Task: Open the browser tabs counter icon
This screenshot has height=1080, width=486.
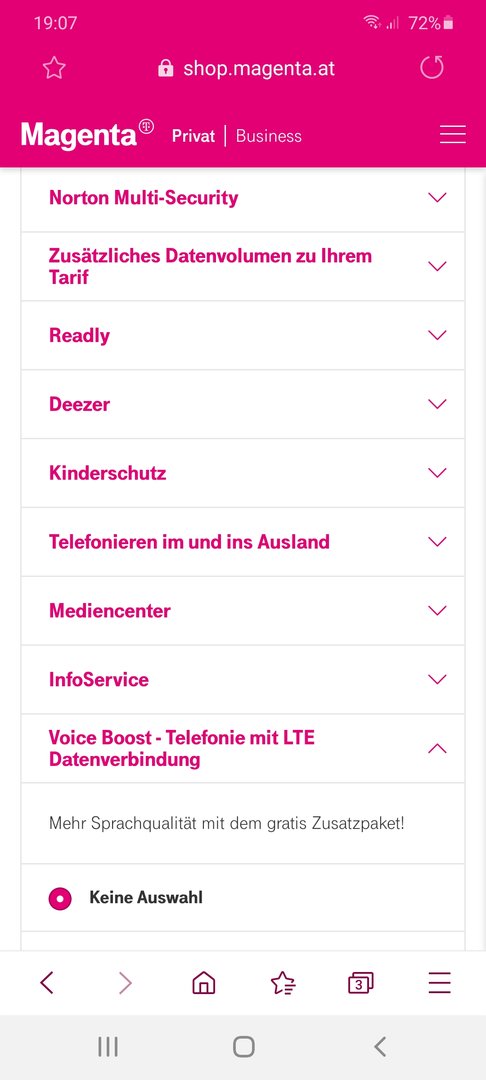Action: click(x=360, y=983)
